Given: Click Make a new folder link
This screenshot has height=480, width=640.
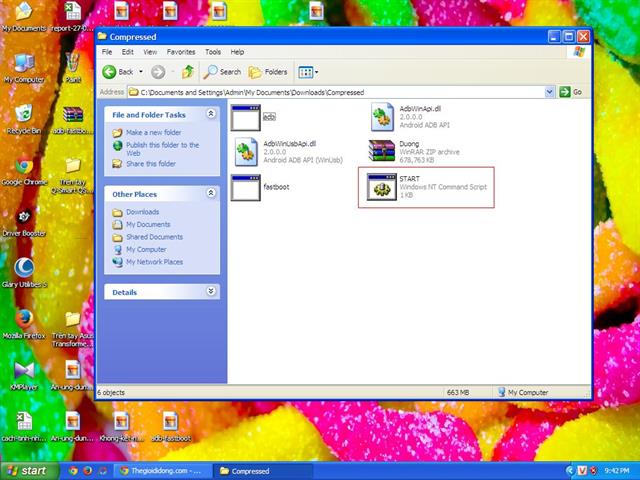Looking at the screenshot, I should (153, 132).
